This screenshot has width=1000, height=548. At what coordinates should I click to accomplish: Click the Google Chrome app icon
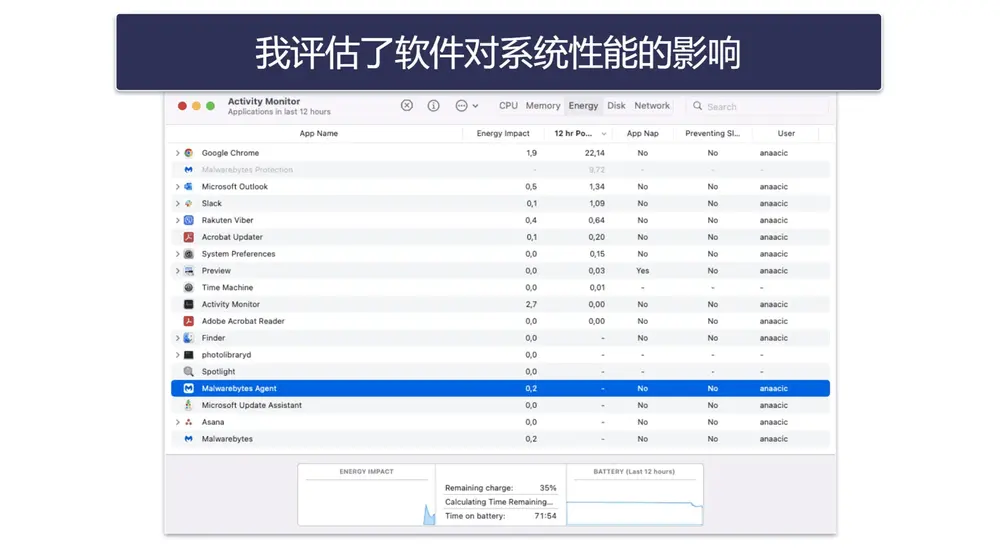188,153
